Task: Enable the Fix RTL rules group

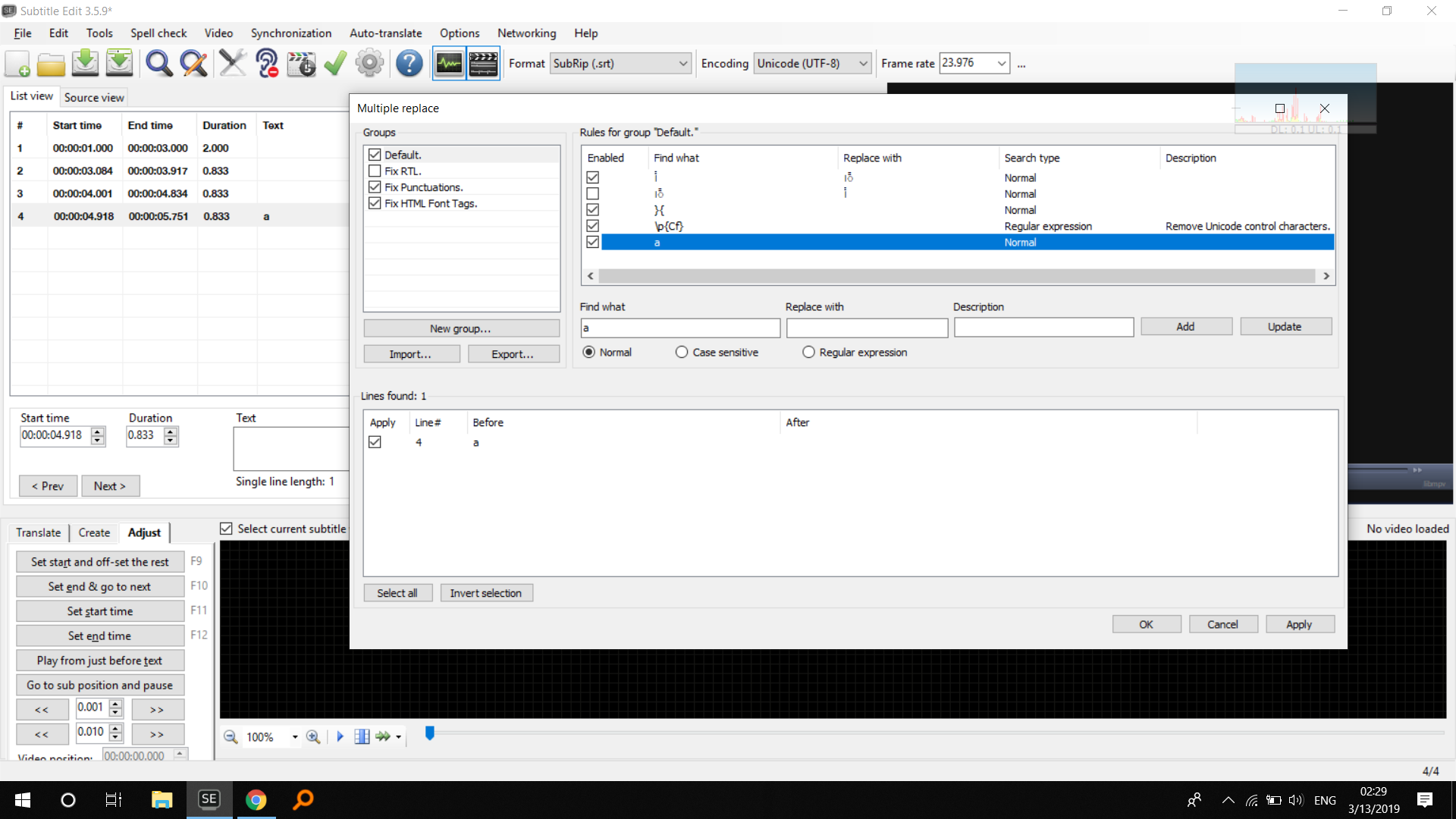Action: point(375,171)
